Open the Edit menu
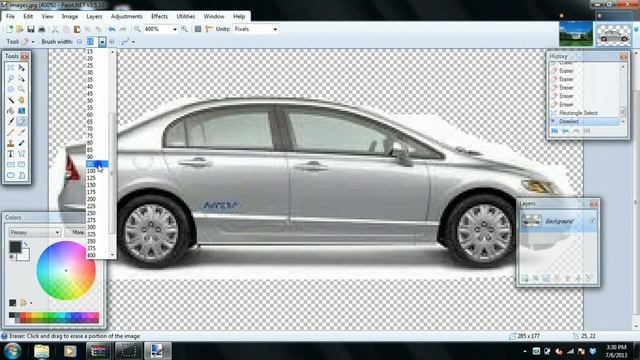Viewport: 640px width, 360px height. (28, 16)
